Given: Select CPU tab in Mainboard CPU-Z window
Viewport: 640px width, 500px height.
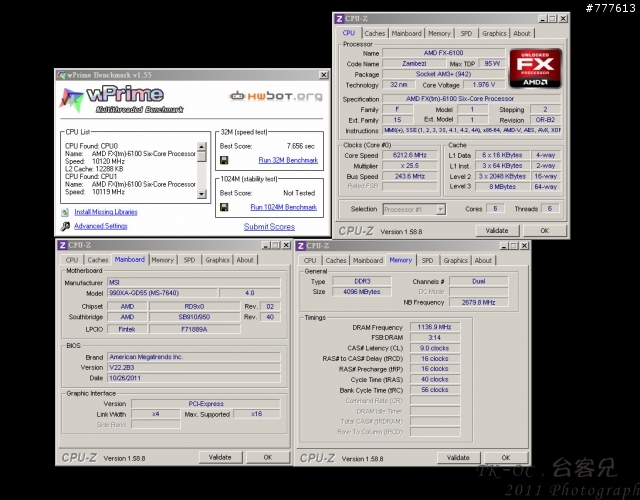Looking at the screenshot, I should coord(72,260).
